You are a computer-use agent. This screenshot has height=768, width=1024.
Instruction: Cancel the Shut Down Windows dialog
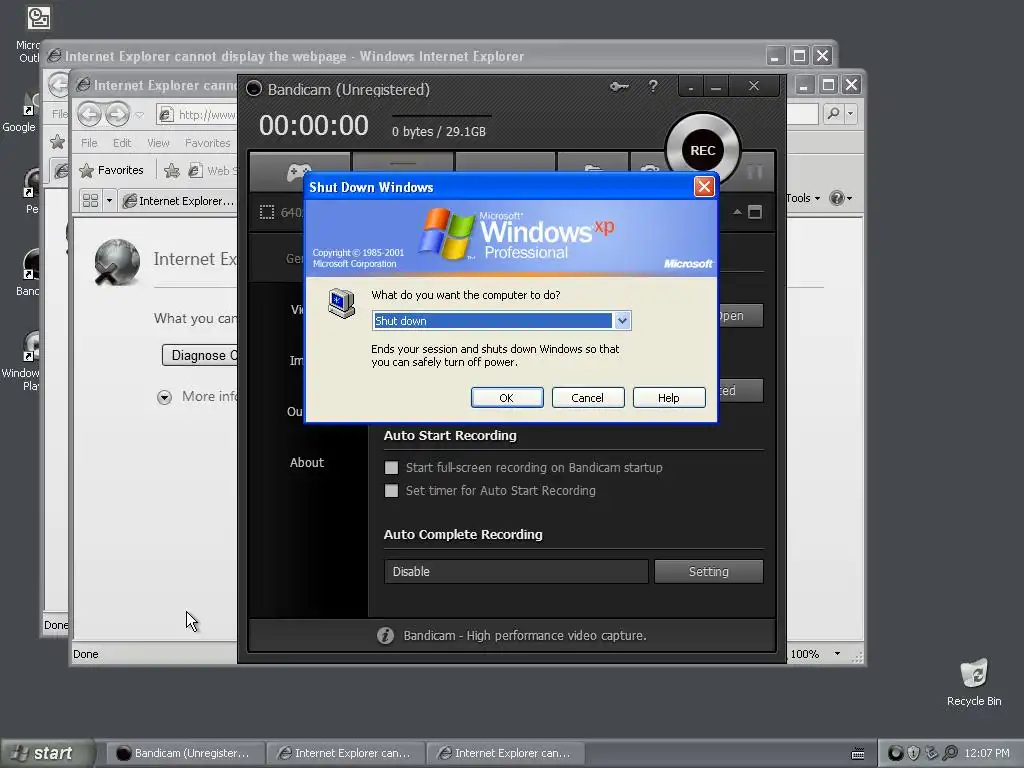[588, 398]
